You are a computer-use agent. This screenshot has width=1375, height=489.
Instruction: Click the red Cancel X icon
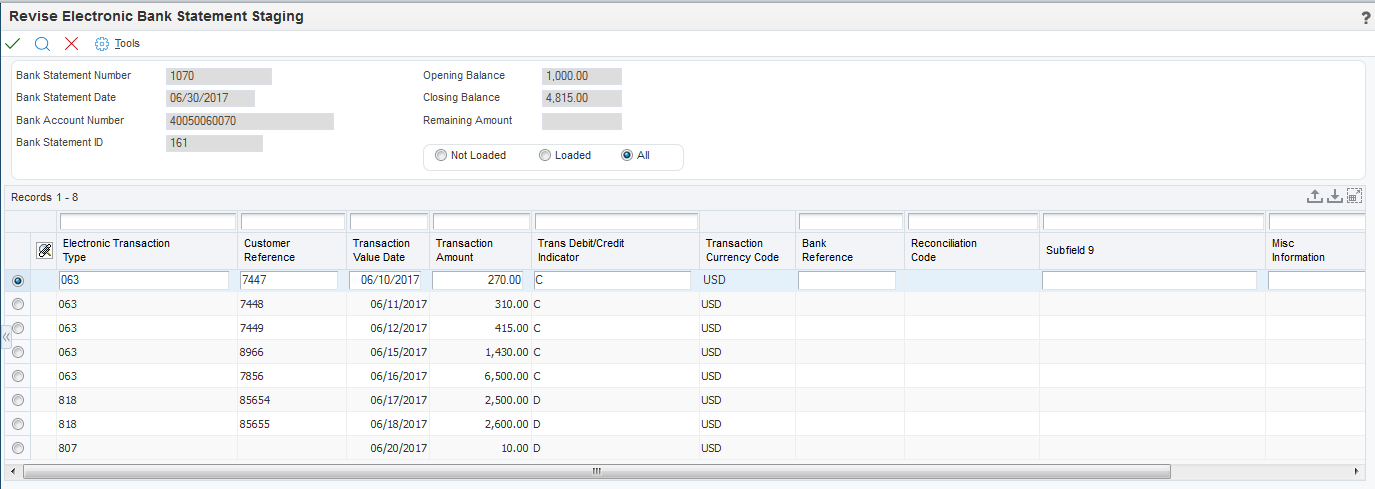[x=71, y=43]
